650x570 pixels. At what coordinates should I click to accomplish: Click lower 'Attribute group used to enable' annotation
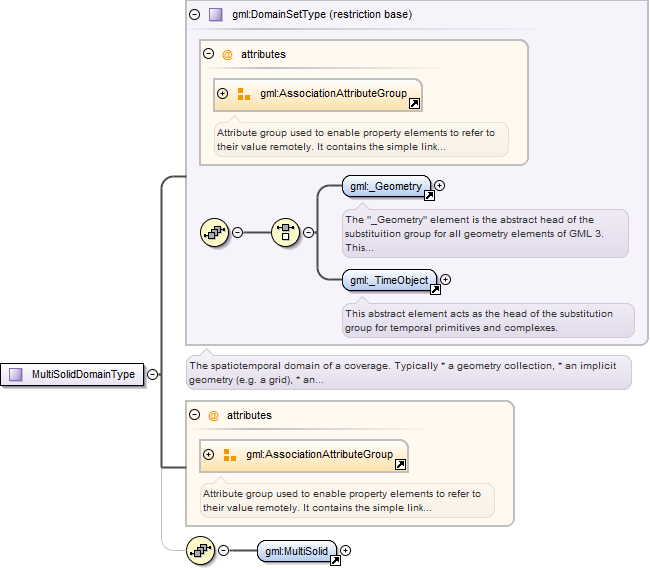[x=347, y=500]
